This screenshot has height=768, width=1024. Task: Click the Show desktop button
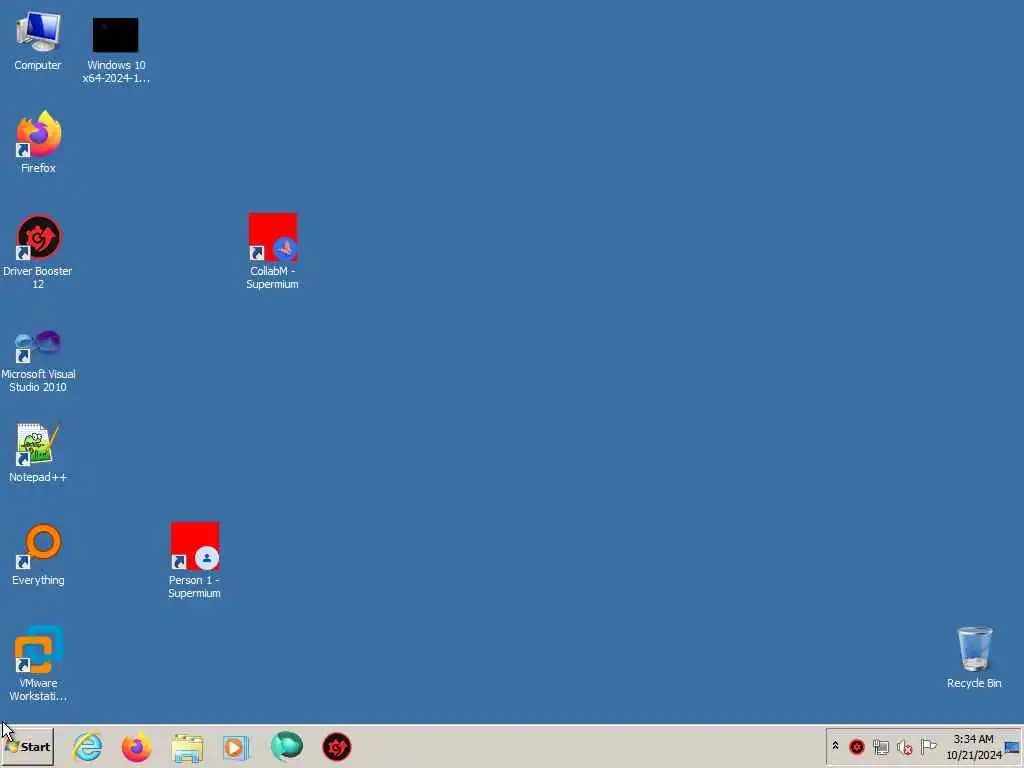1012,747
